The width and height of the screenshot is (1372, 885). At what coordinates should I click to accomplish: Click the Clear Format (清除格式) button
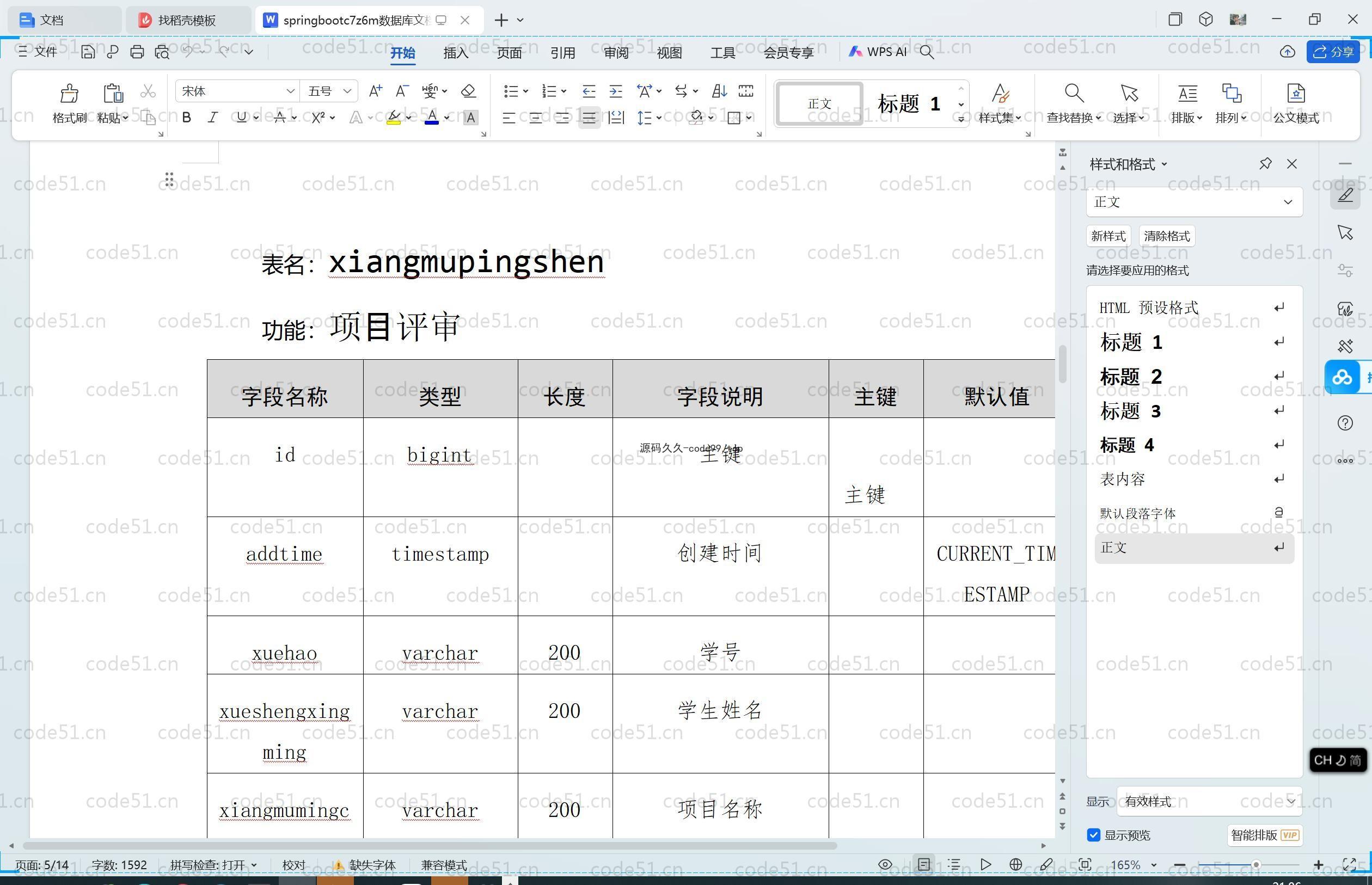(x=1167, y=236)
